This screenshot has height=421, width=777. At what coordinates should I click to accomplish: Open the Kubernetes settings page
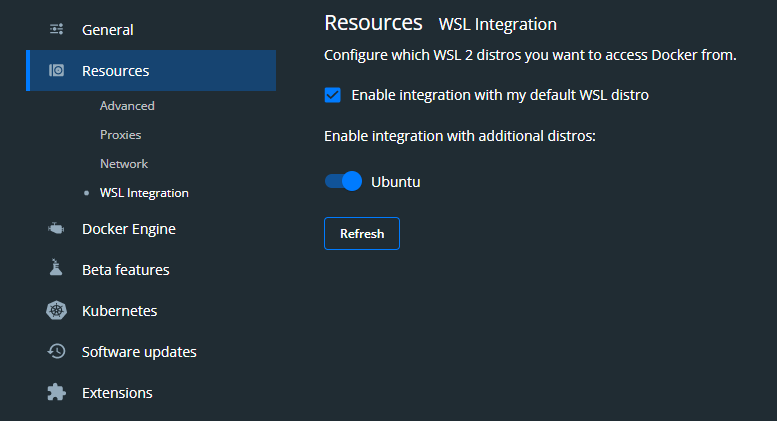[x=119, y=311]
